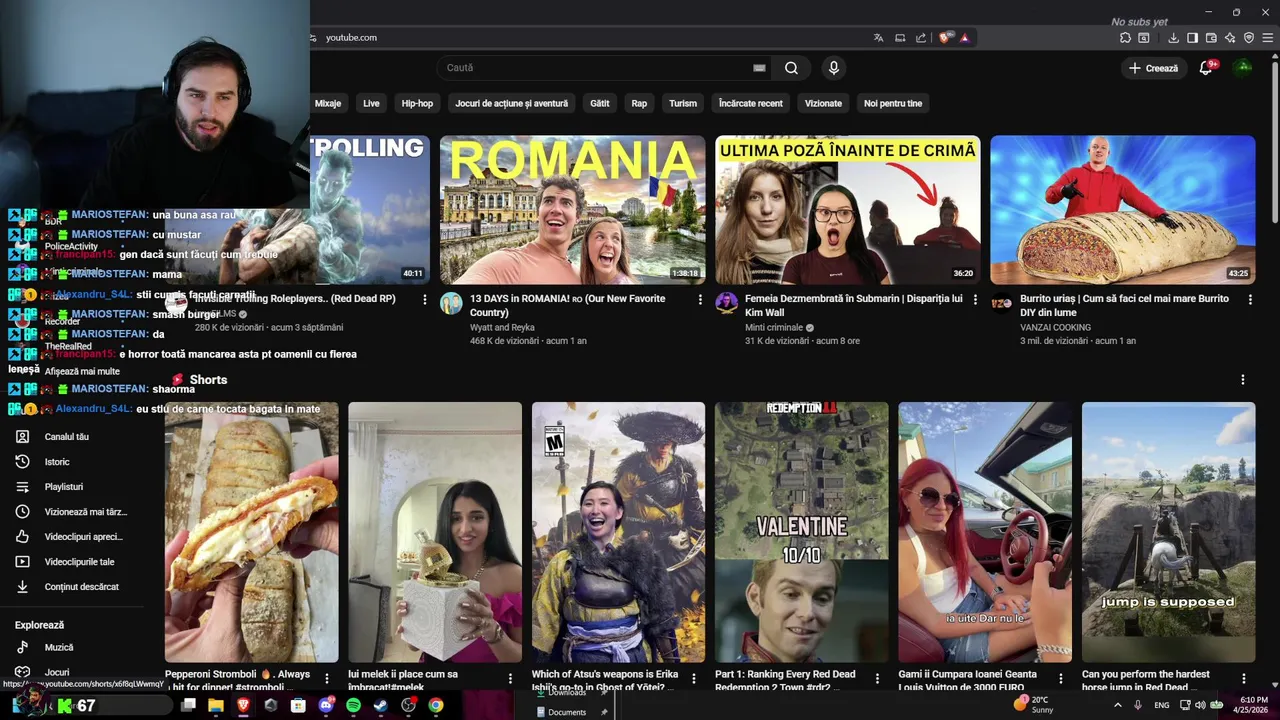Open the VALENTINE 10/10 short thumbnail

pyautogui.click(x=802, y=532)
